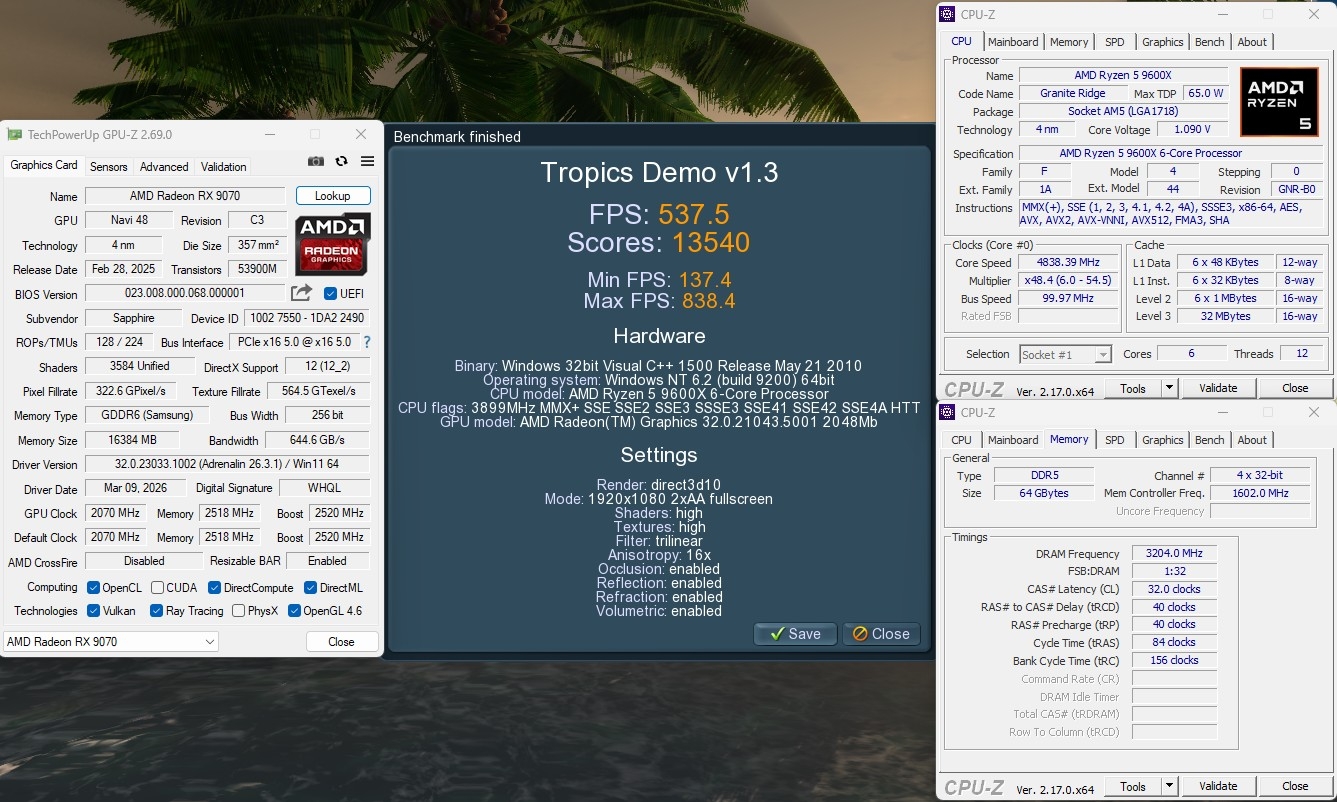Expand Tools arrow in CPU-Z memory window
This screenshot has height=802, width=1337.
(1169, 786)
